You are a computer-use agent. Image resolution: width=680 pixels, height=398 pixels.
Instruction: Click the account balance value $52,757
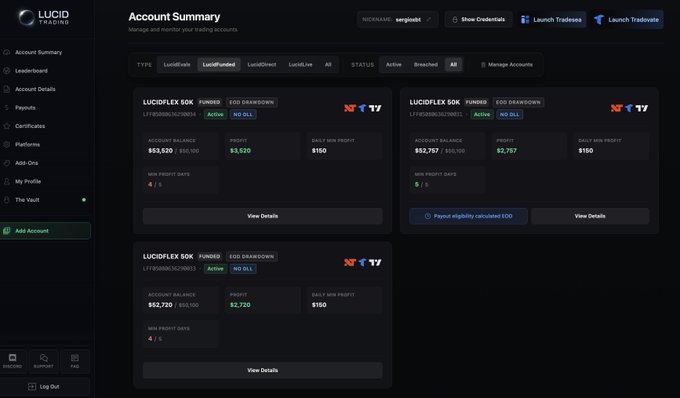pyautogui.click(x=427, y=150)
